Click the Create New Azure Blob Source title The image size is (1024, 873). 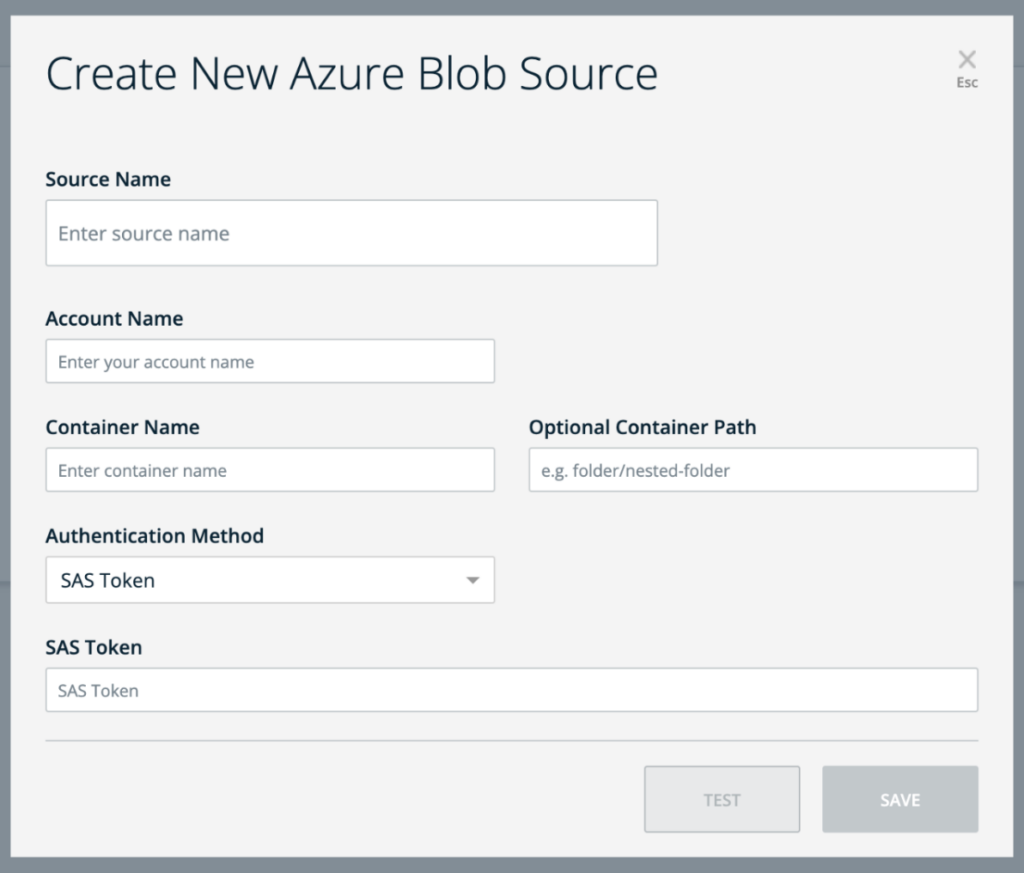pyautogui.click(x=352, y=73)
